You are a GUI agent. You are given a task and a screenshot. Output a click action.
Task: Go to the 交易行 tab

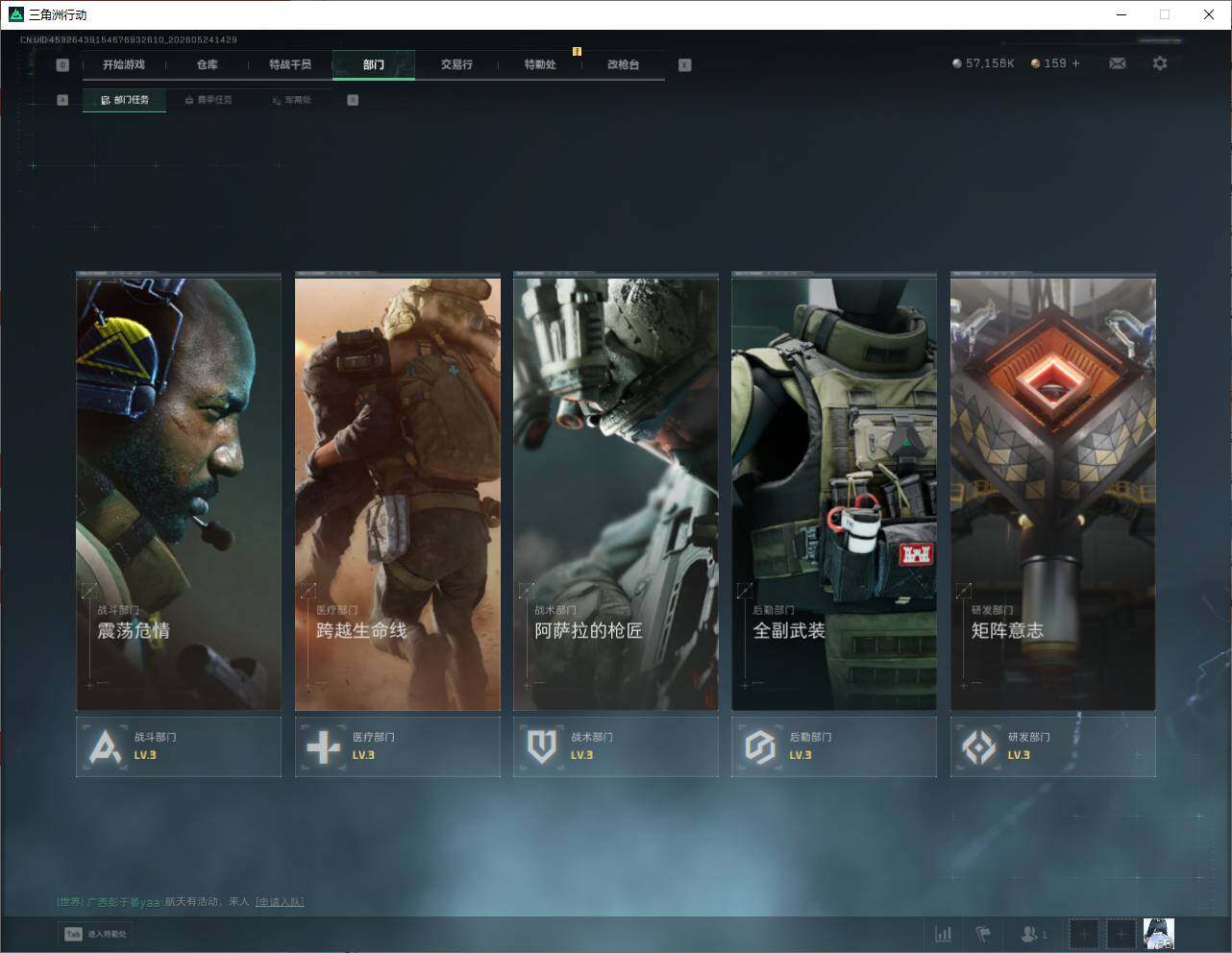(456, 64)
